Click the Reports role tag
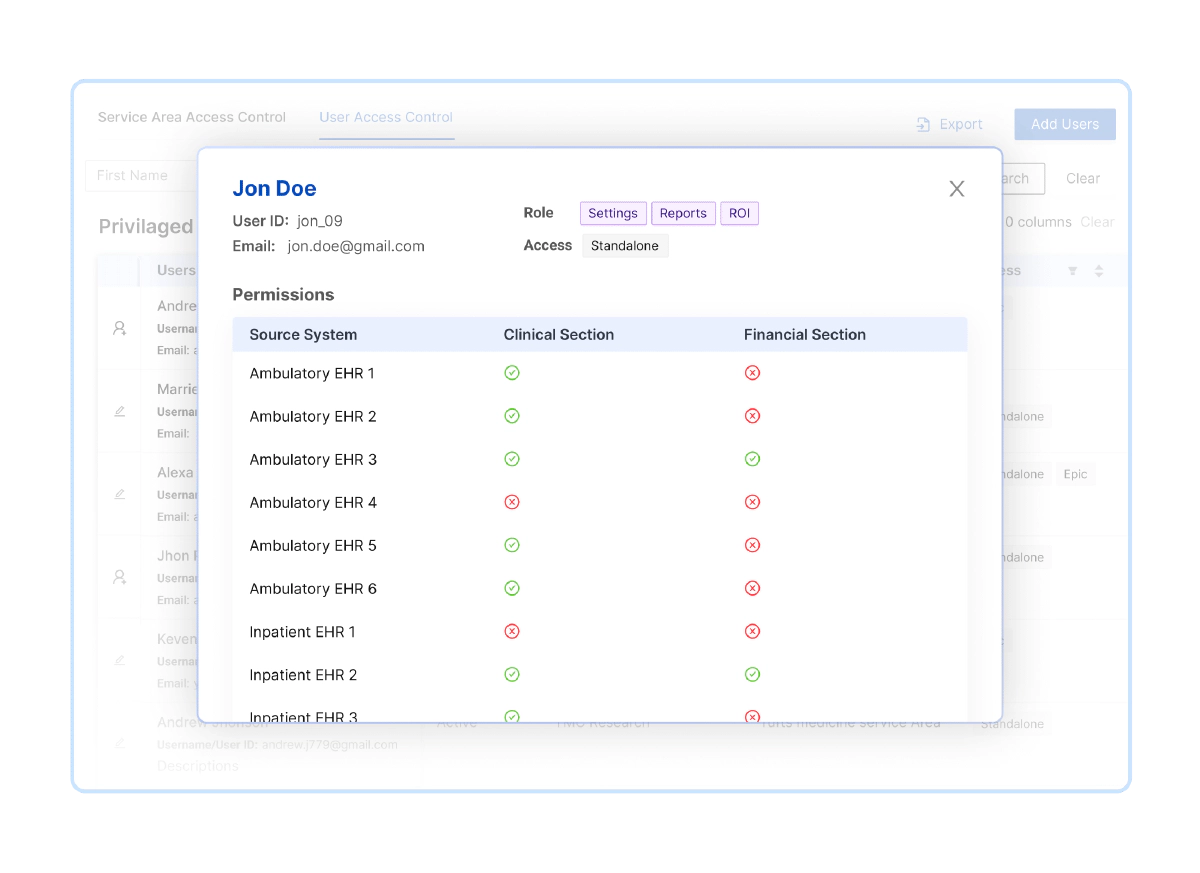1200x873 pixels. (x=683, y=213)
